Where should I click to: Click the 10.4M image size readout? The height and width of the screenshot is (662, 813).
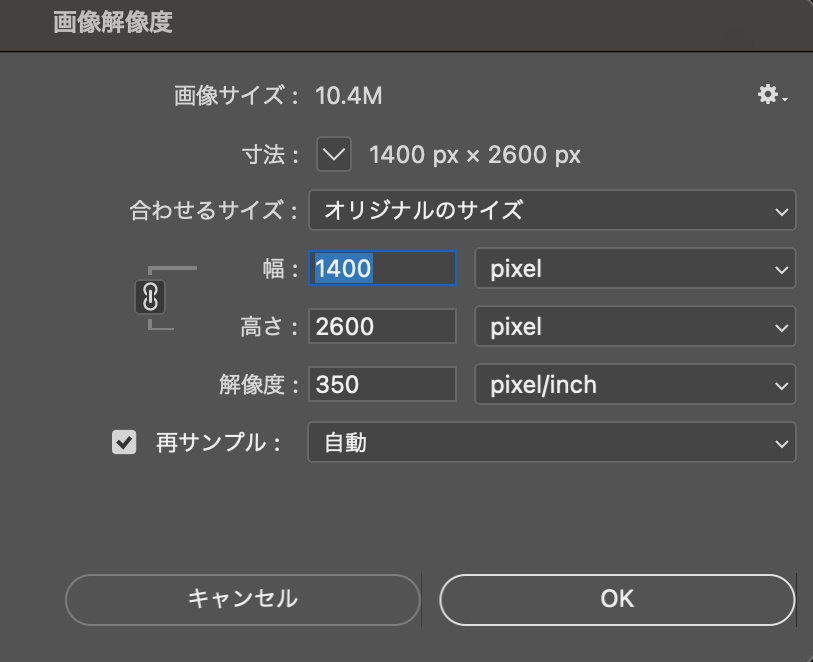pyautogui.click(x=348, y=96)
